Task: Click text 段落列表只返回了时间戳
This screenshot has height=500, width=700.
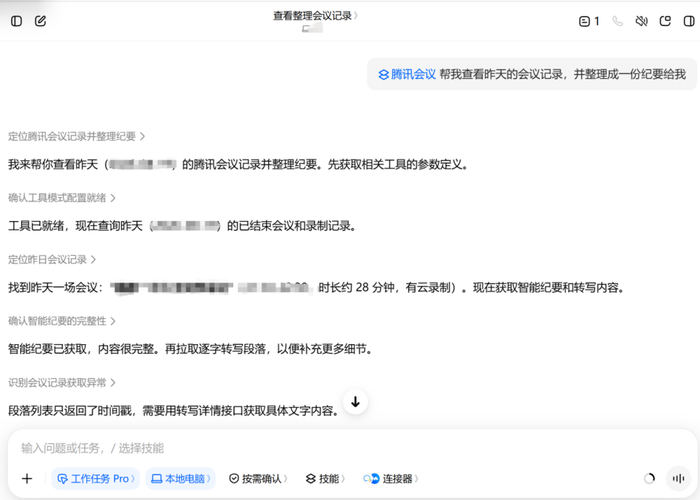Action: [71, 410]
